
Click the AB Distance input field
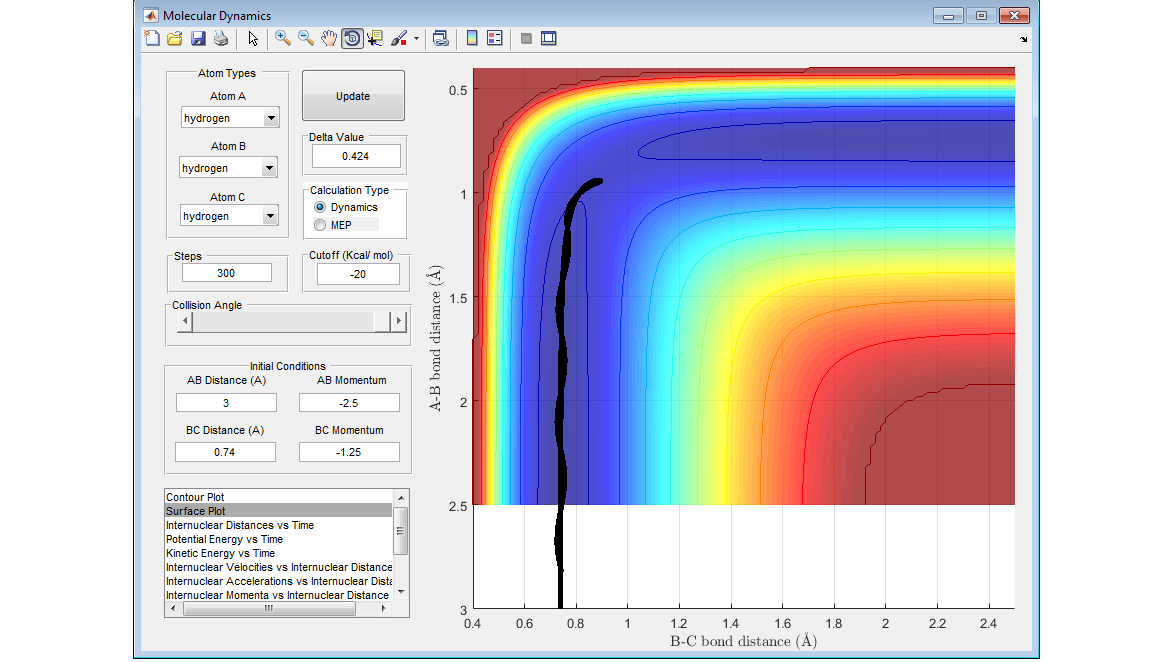tap(226, 403)
